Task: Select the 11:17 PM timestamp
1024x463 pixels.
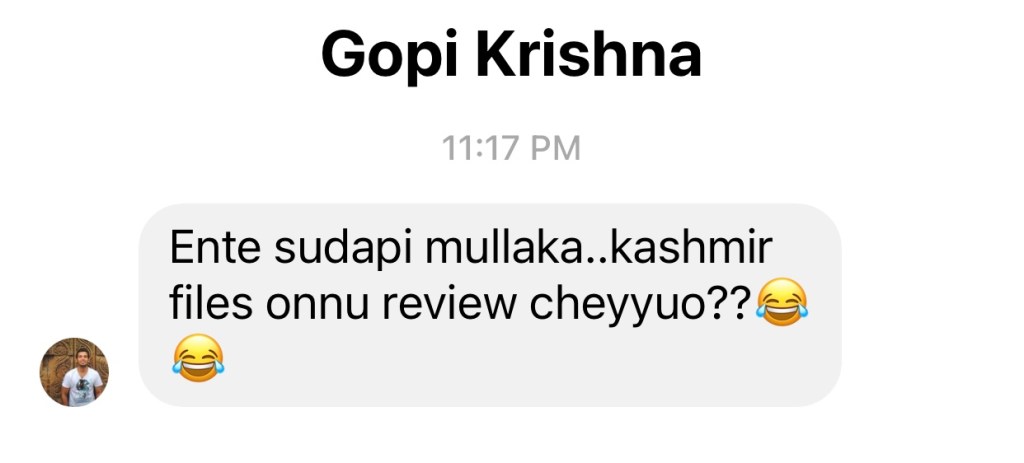Action: click(x=511, y=148)
